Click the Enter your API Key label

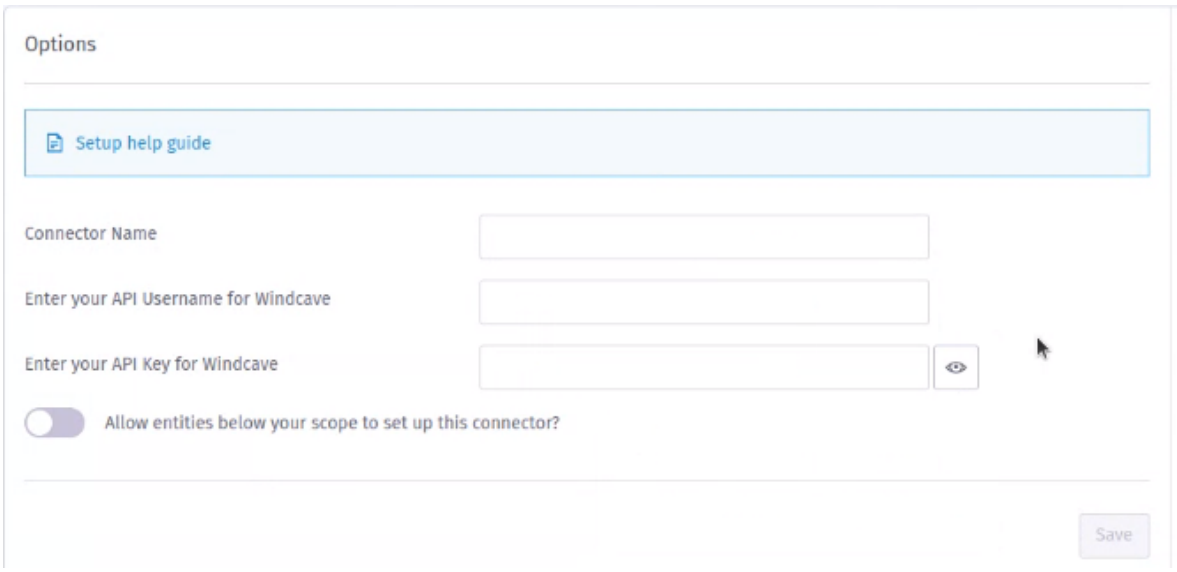152,364
